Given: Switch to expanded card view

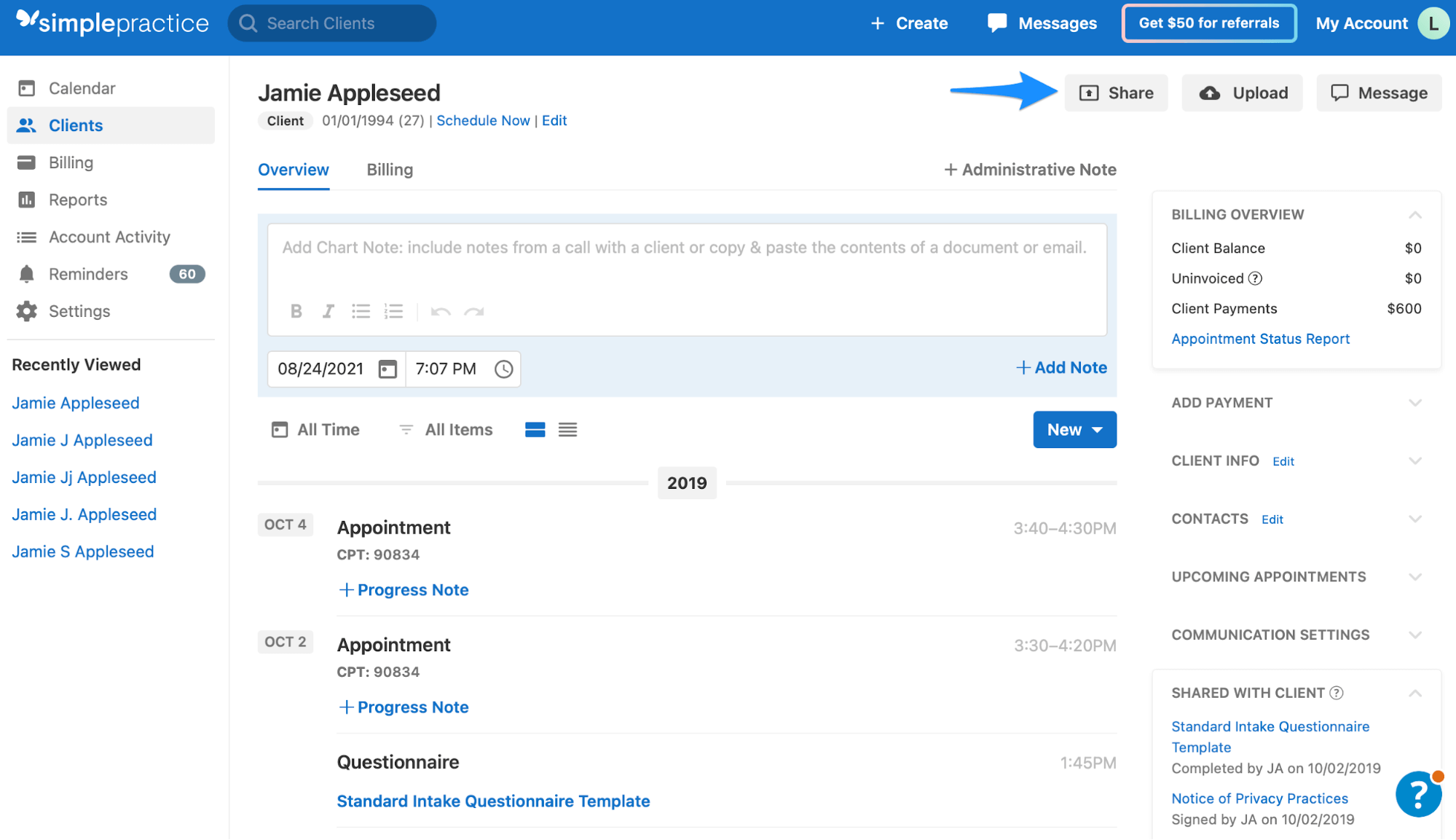Looking at the screenshot, I should [x=535, y=430].
